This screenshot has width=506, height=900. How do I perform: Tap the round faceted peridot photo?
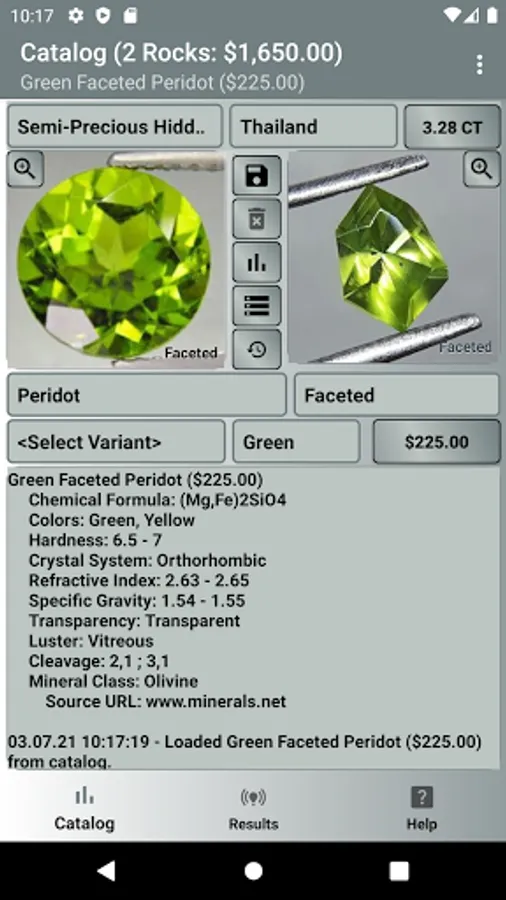point(115,259)
